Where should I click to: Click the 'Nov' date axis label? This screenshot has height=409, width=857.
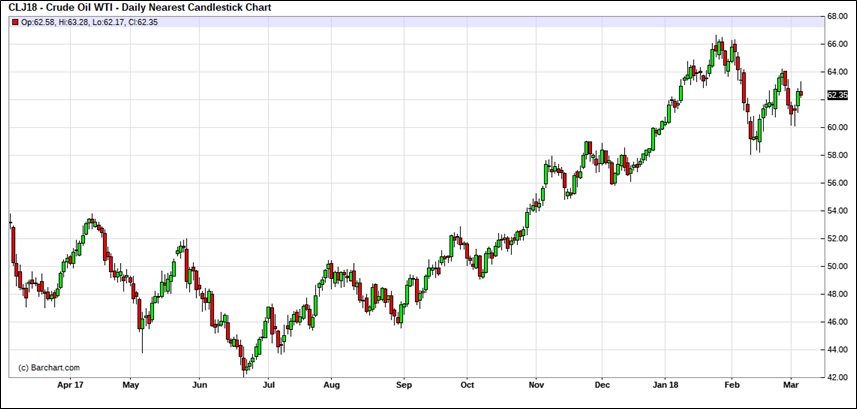coord(536,385)
